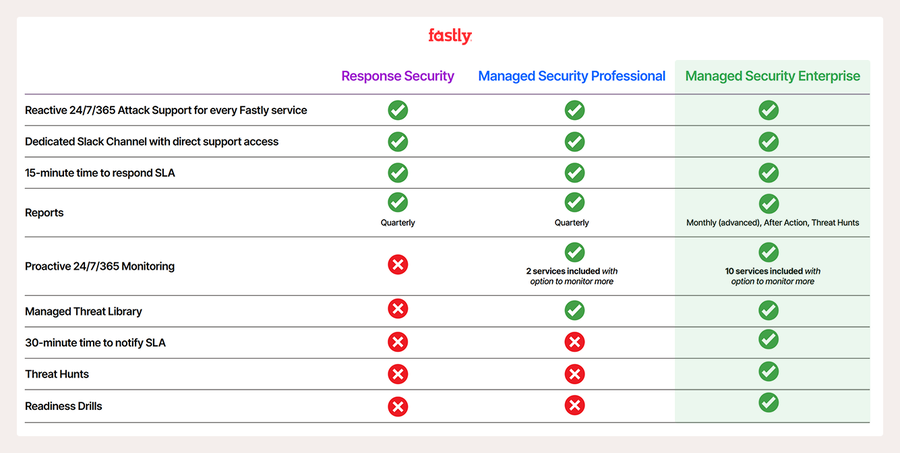The width and height of the screenshot is (900, 453).
Task: Click the Fastly logo at top
Action: click(449, 36)
